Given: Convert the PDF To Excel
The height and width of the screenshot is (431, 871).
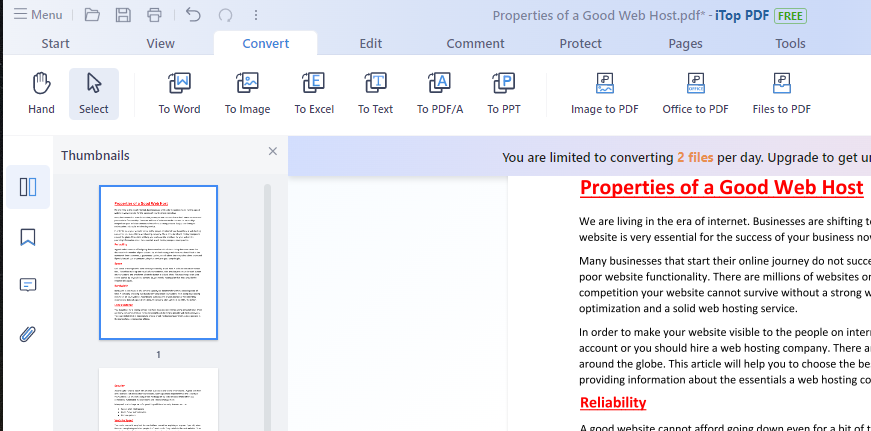Looking at the screenshot, I should [x=314, y=93].
